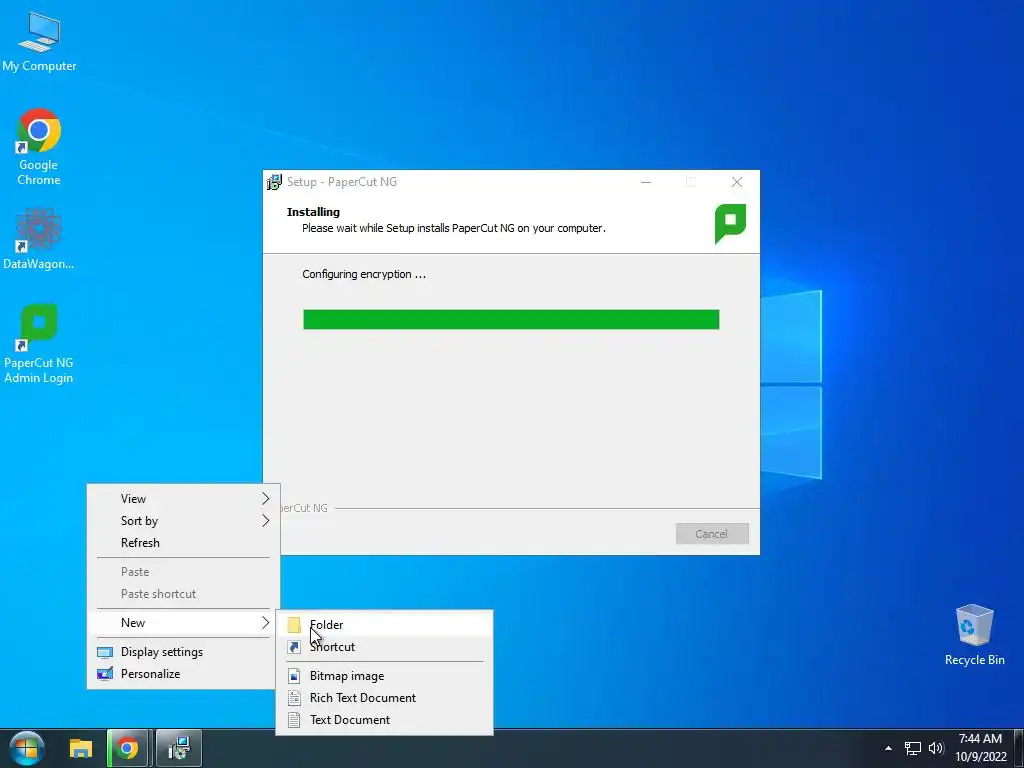The image size is (1024, 768).
Task: Choose Shortcut from the New submenu
Action: (x=385, y=647)
